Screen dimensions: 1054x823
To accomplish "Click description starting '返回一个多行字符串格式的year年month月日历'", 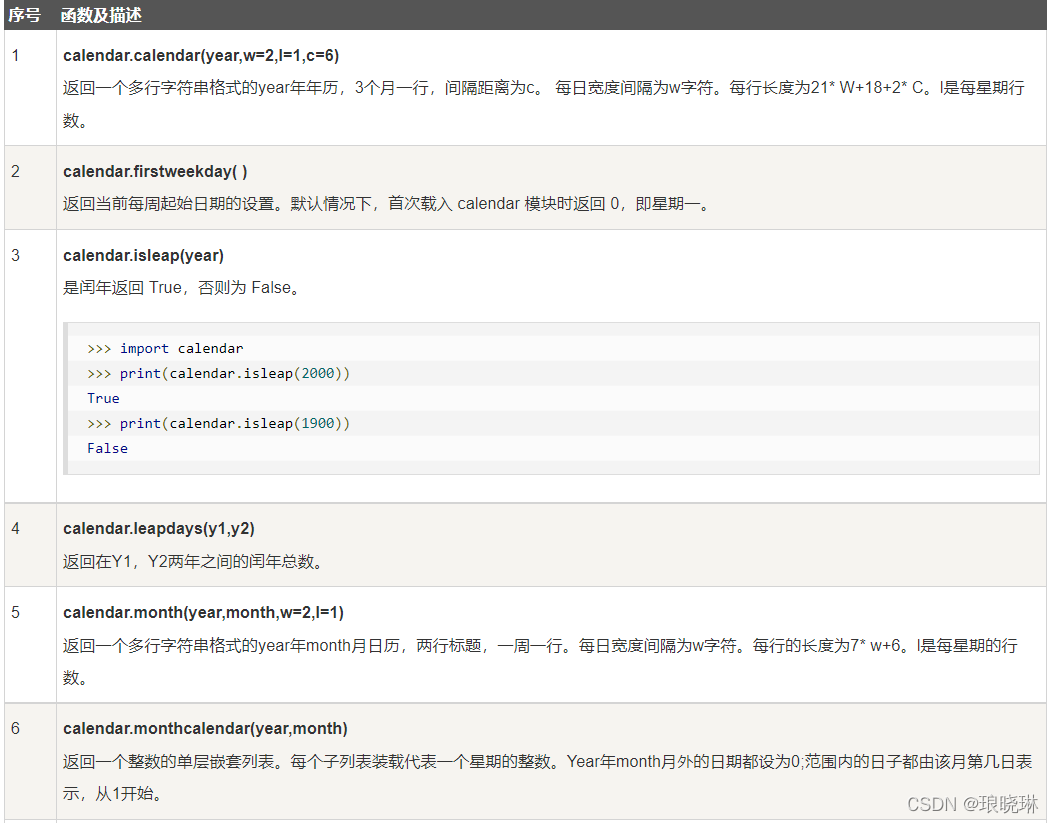I will pyautogui.click(x=540, y=662).
